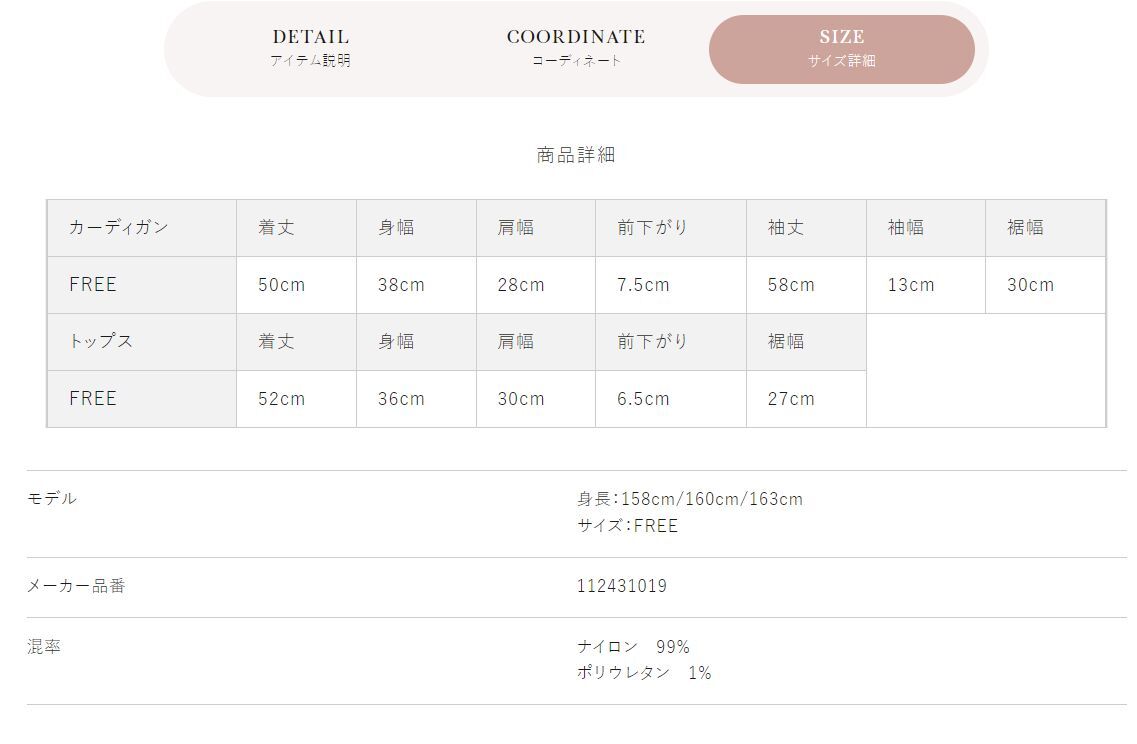Click the tops 裾幅 27cm cell
The width and height of the screenshot is (1137, 744).
[x=806, y=399]
